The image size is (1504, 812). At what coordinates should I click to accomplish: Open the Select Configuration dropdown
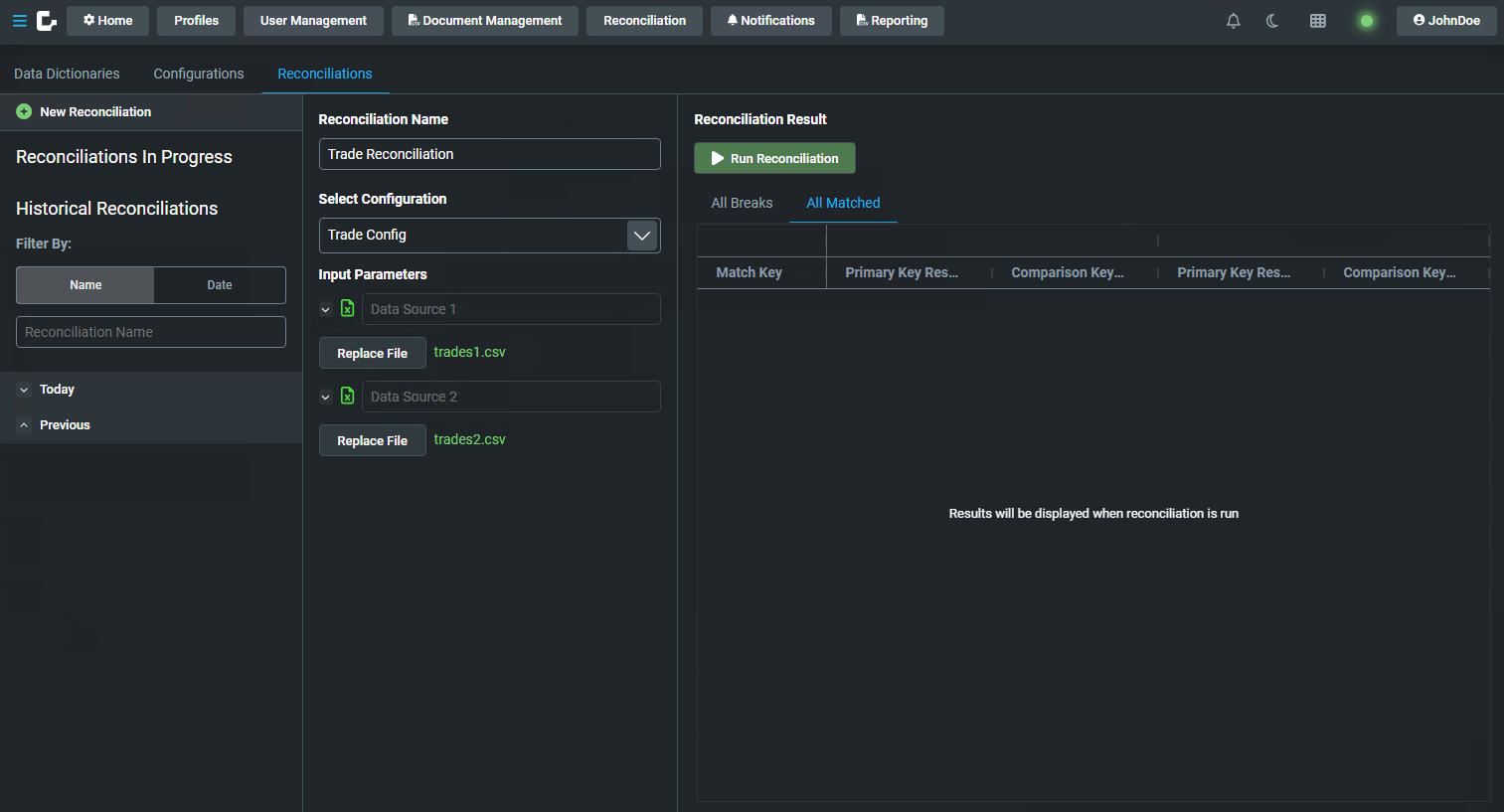click(642, 236)
